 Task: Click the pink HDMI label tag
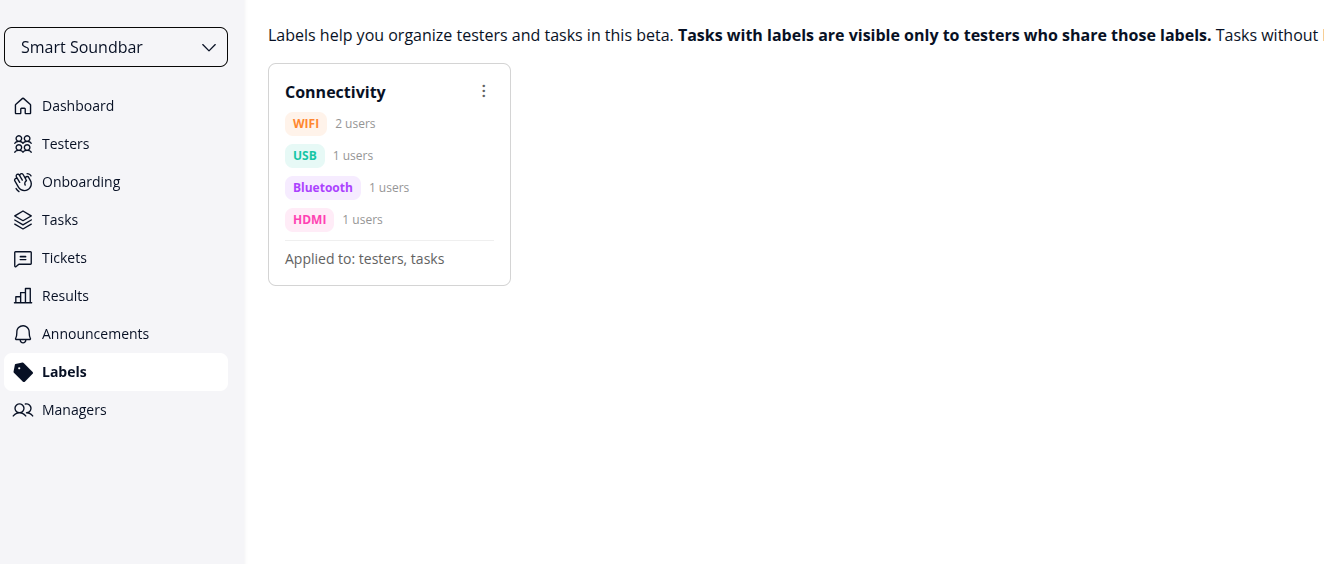tap(310, 220)
